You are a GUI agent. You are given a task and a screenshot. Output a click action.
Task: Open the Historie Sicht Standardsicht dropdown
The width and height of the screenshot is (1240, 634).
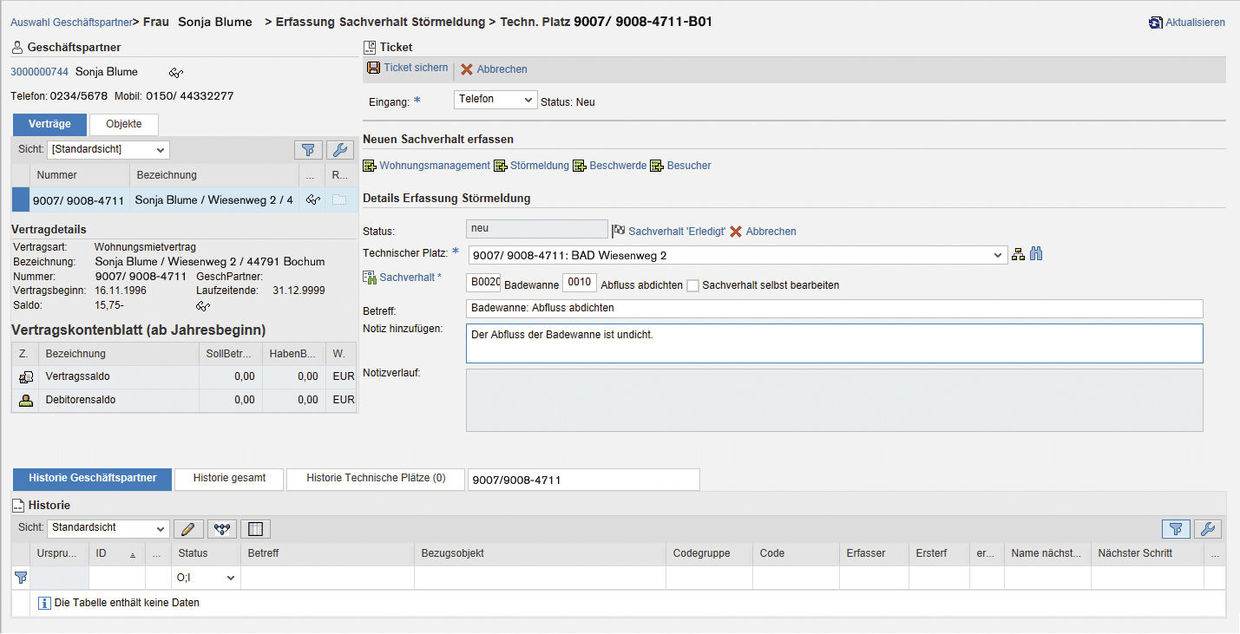[x=108, y=528]
